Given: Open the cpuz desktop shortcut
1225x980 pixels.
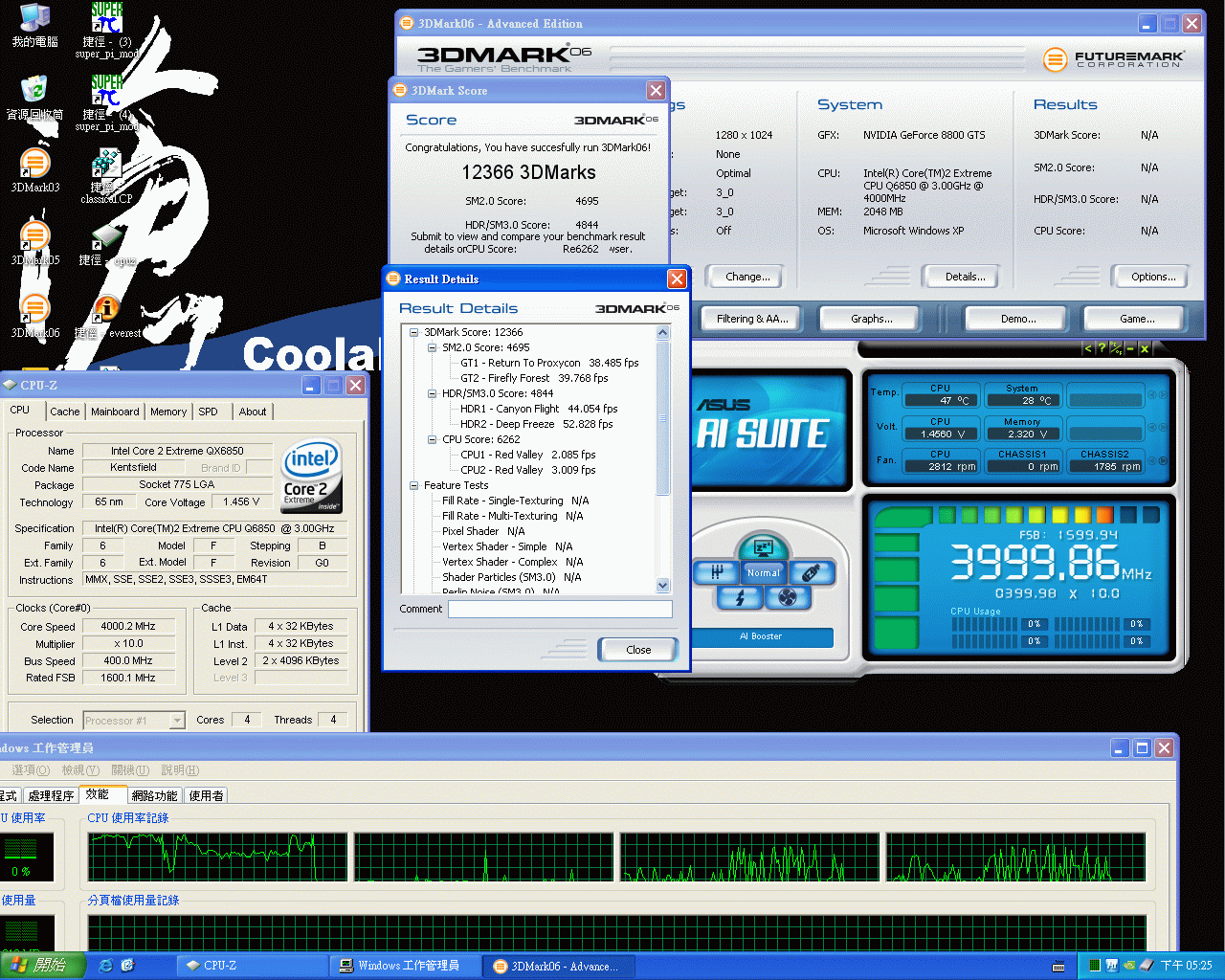Looking at the screenshot, I should [106, 245].
